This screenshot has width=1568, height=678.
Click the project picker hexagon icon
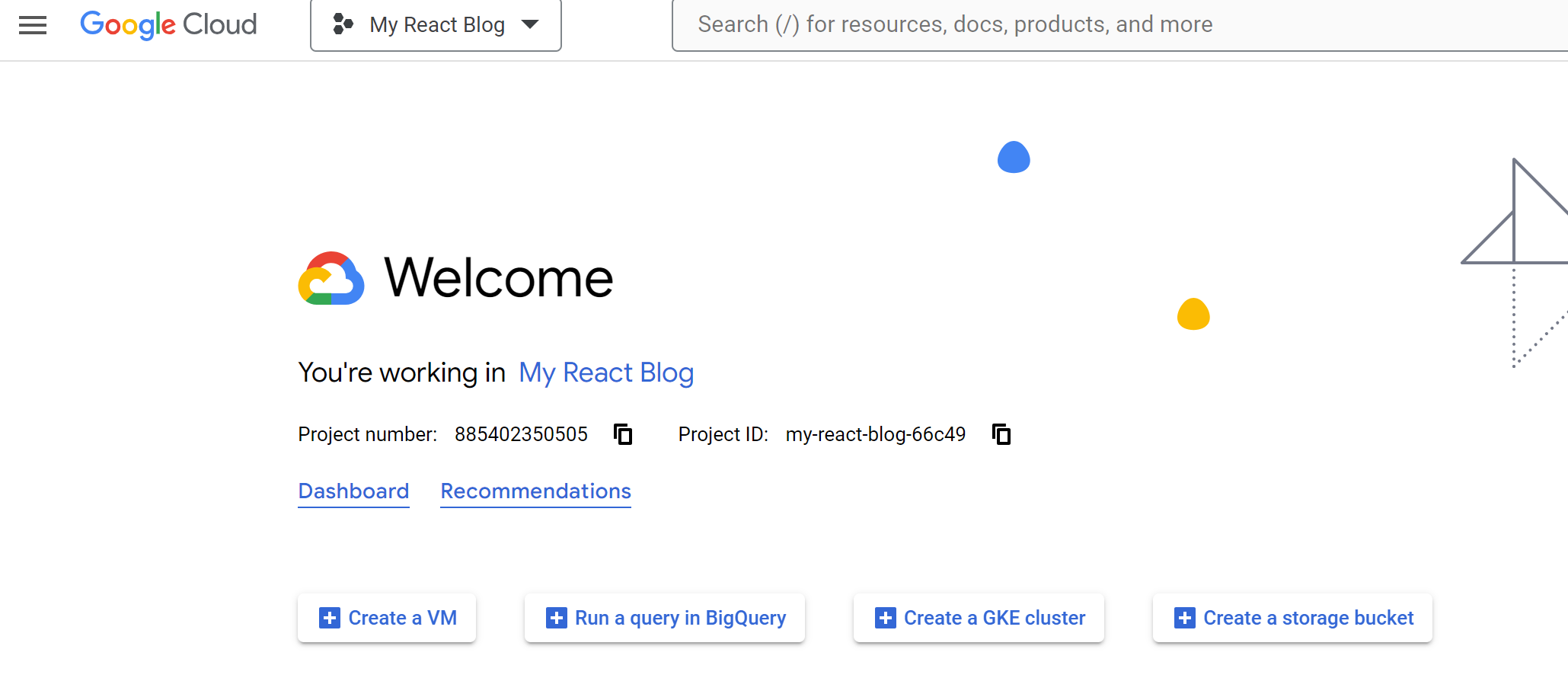point(343,24)
